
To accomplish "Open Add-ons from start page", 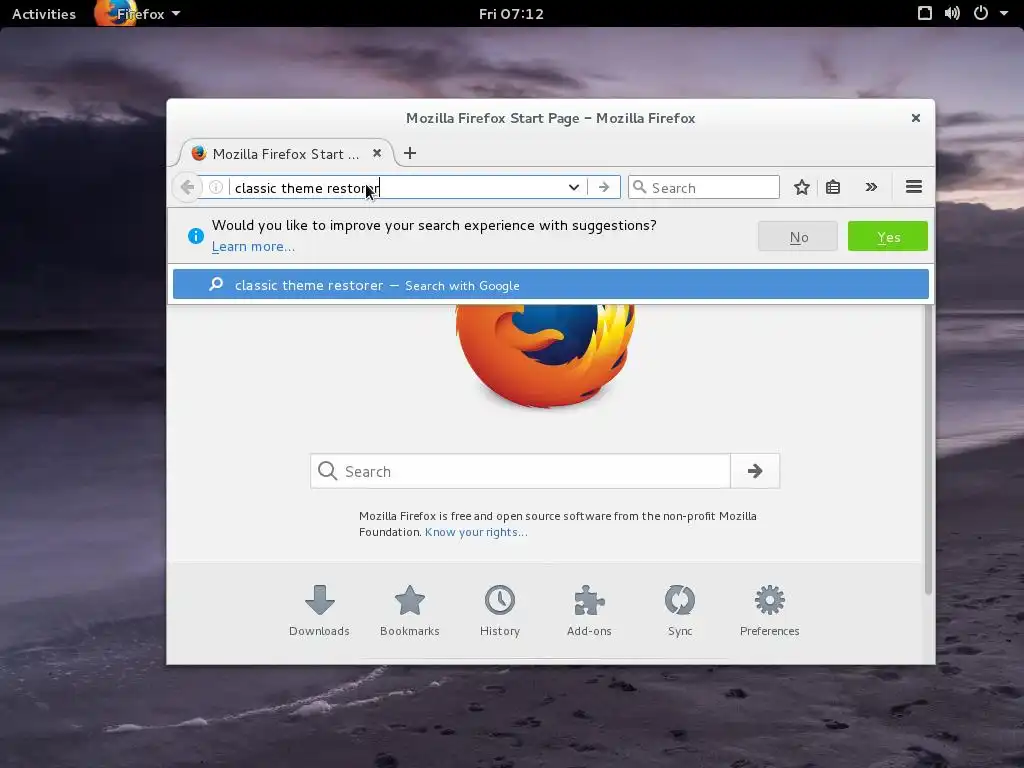I will (589, 611).
